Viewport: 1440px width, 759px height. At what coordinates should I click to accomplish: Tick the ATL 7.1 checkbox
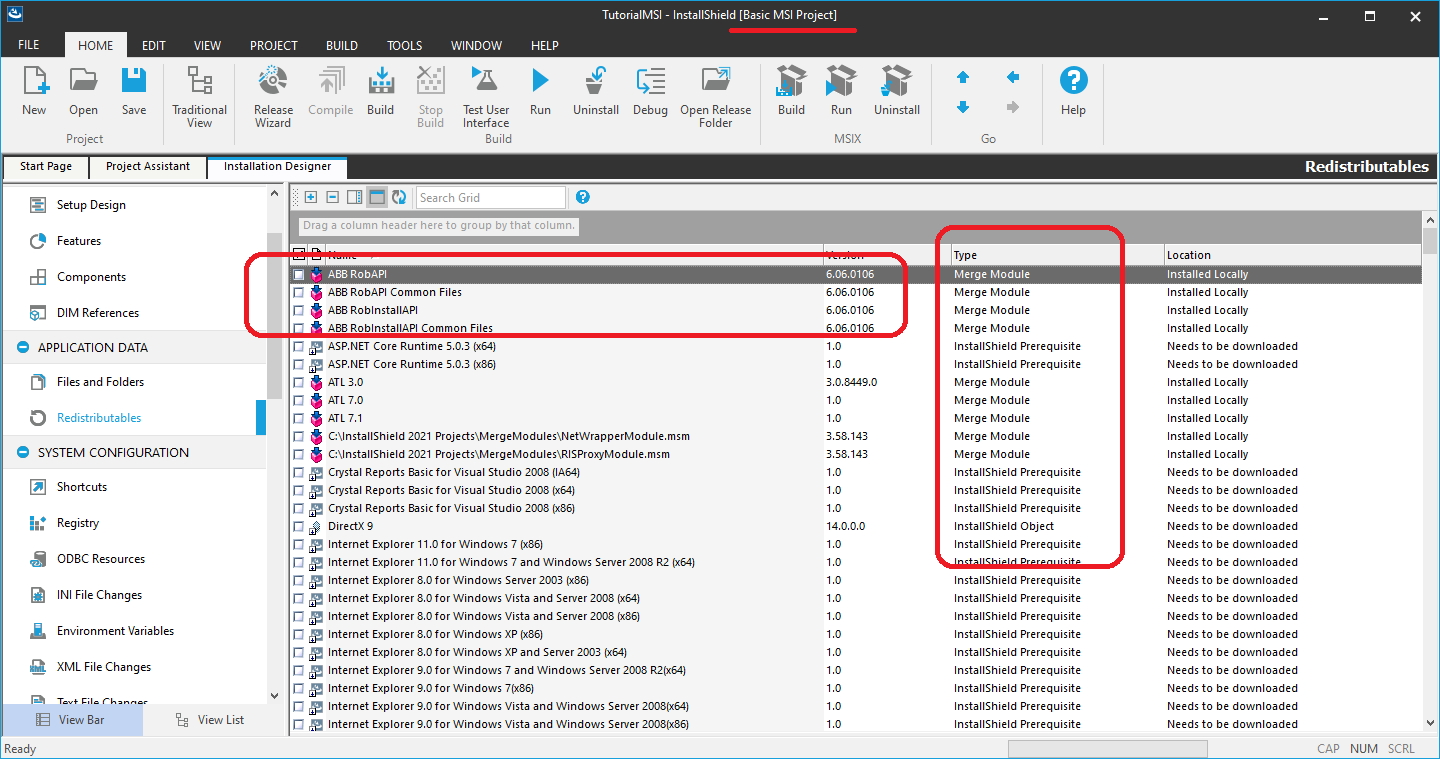tap(299, 418)
